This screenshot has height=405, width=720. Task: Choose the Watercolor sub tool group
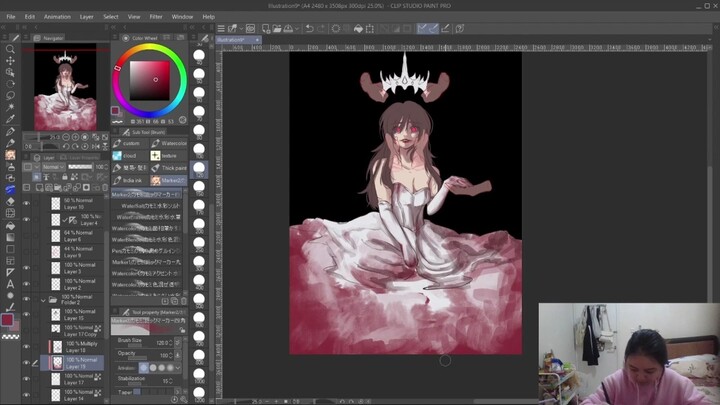(170, 144)
